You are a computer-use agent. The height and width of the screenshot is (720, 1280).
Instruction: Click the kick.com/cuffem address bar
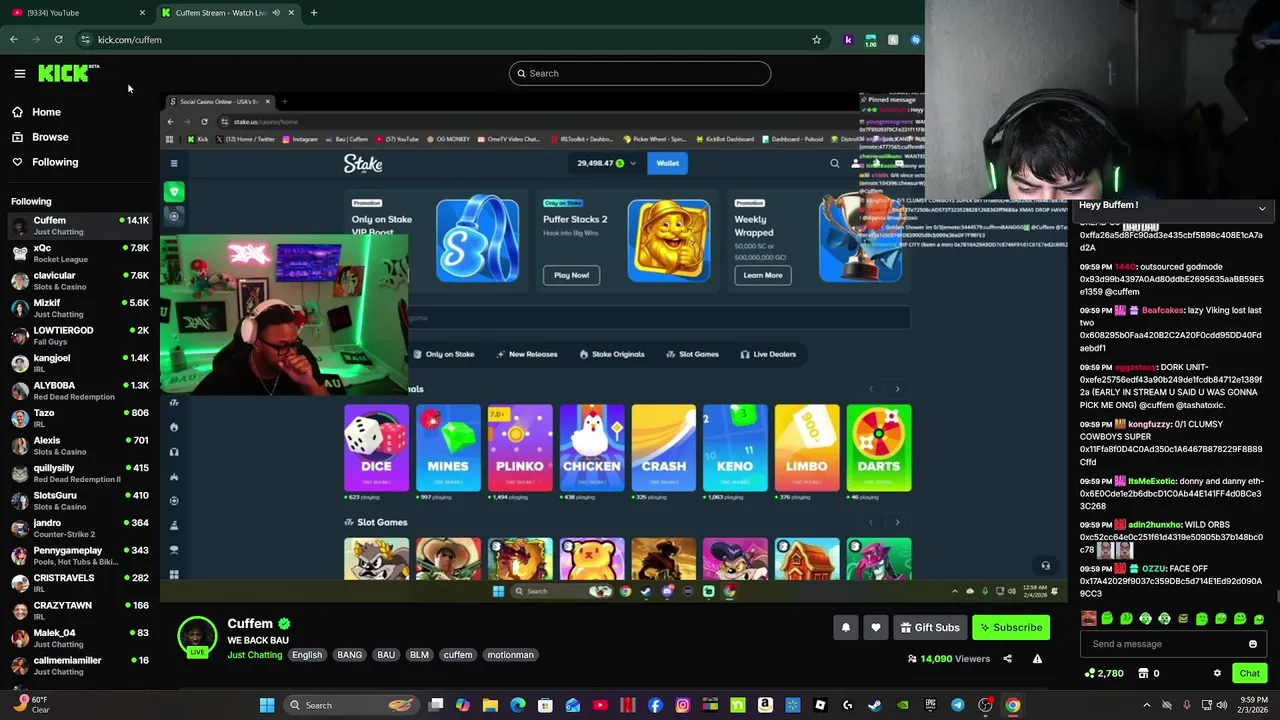pyautogui.click(x=450, y=40)
